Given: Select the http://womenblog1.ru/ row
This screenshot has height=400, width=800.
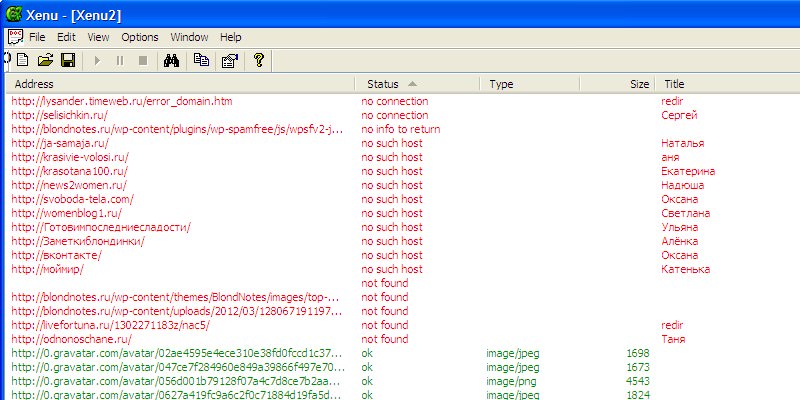Looking at the screenshot, I should pyautogui.click(x=403, y=213).
